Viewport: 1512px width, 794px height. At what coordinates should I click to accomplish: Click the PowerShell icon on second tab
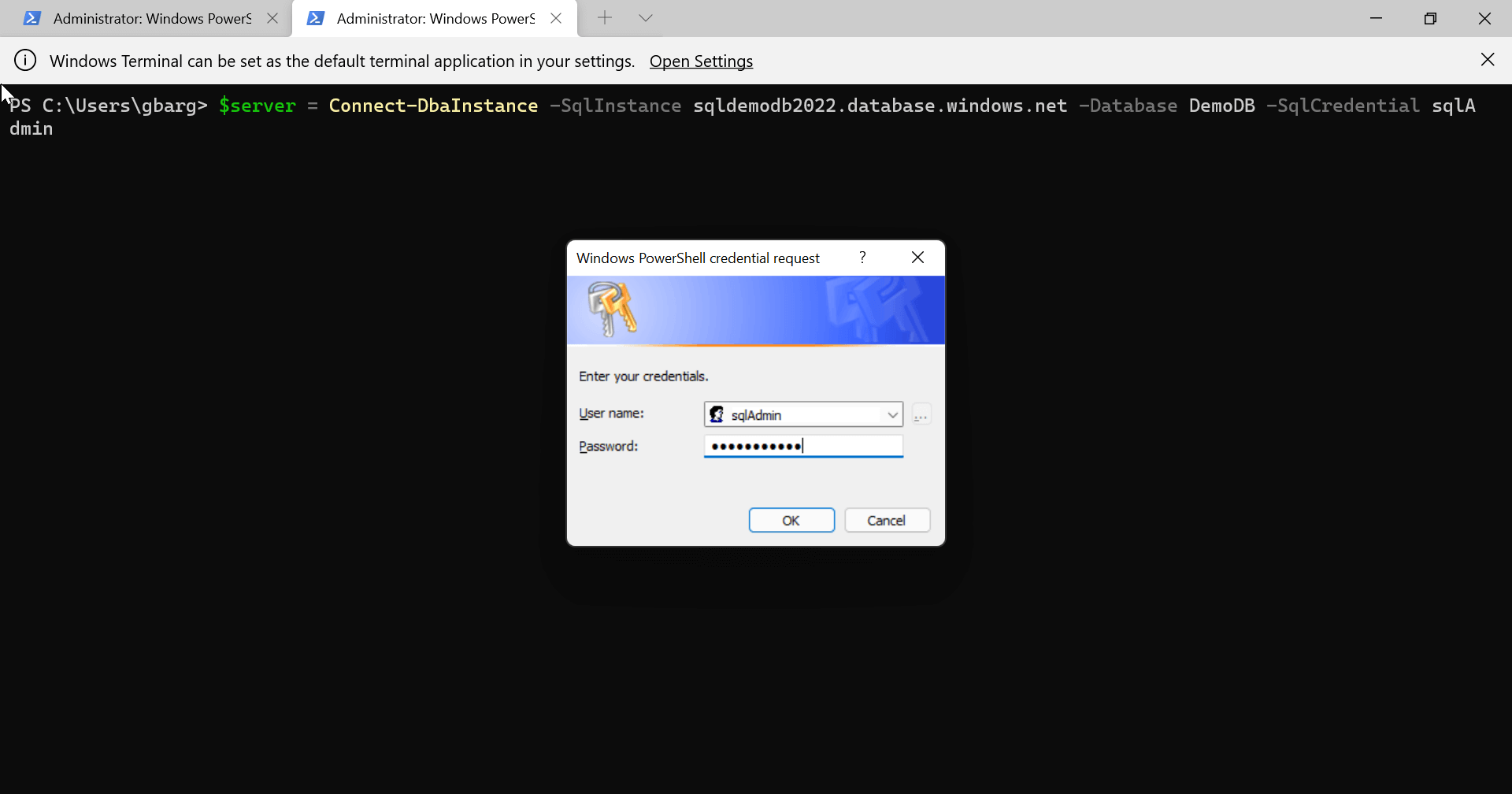316,18
